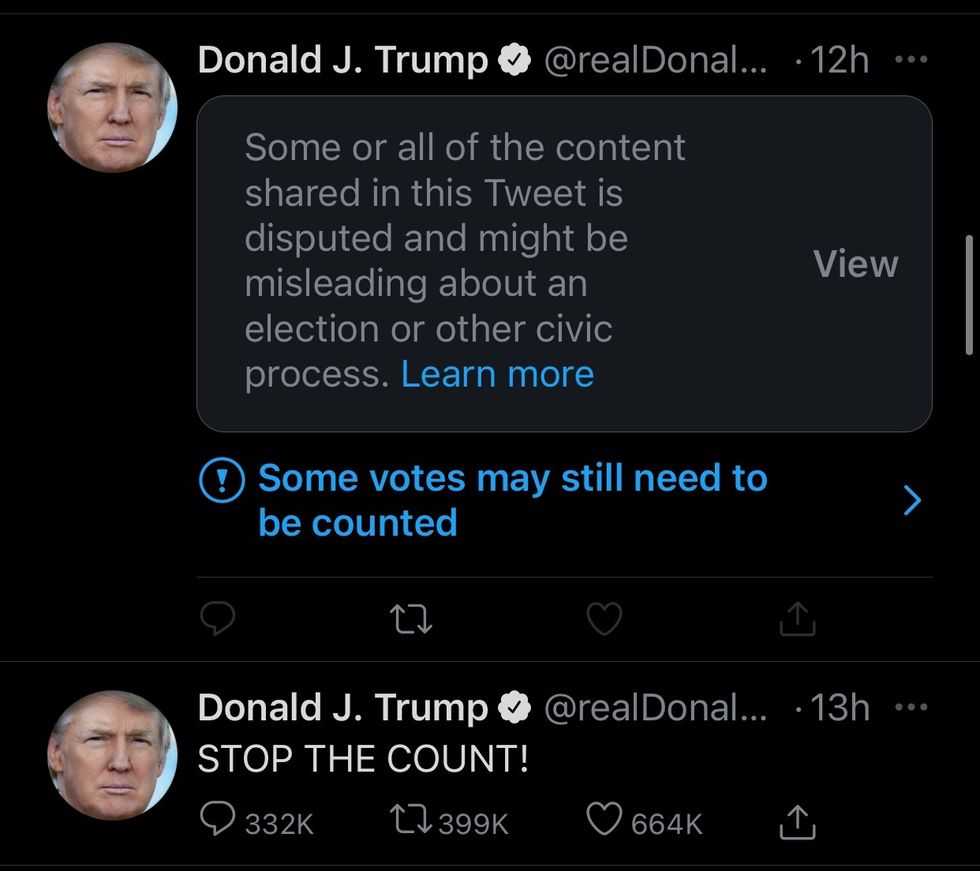The image size is (980, 871).
Task: Open the profile picture on the 12h tweet
Action: click(x=112, y=108)
